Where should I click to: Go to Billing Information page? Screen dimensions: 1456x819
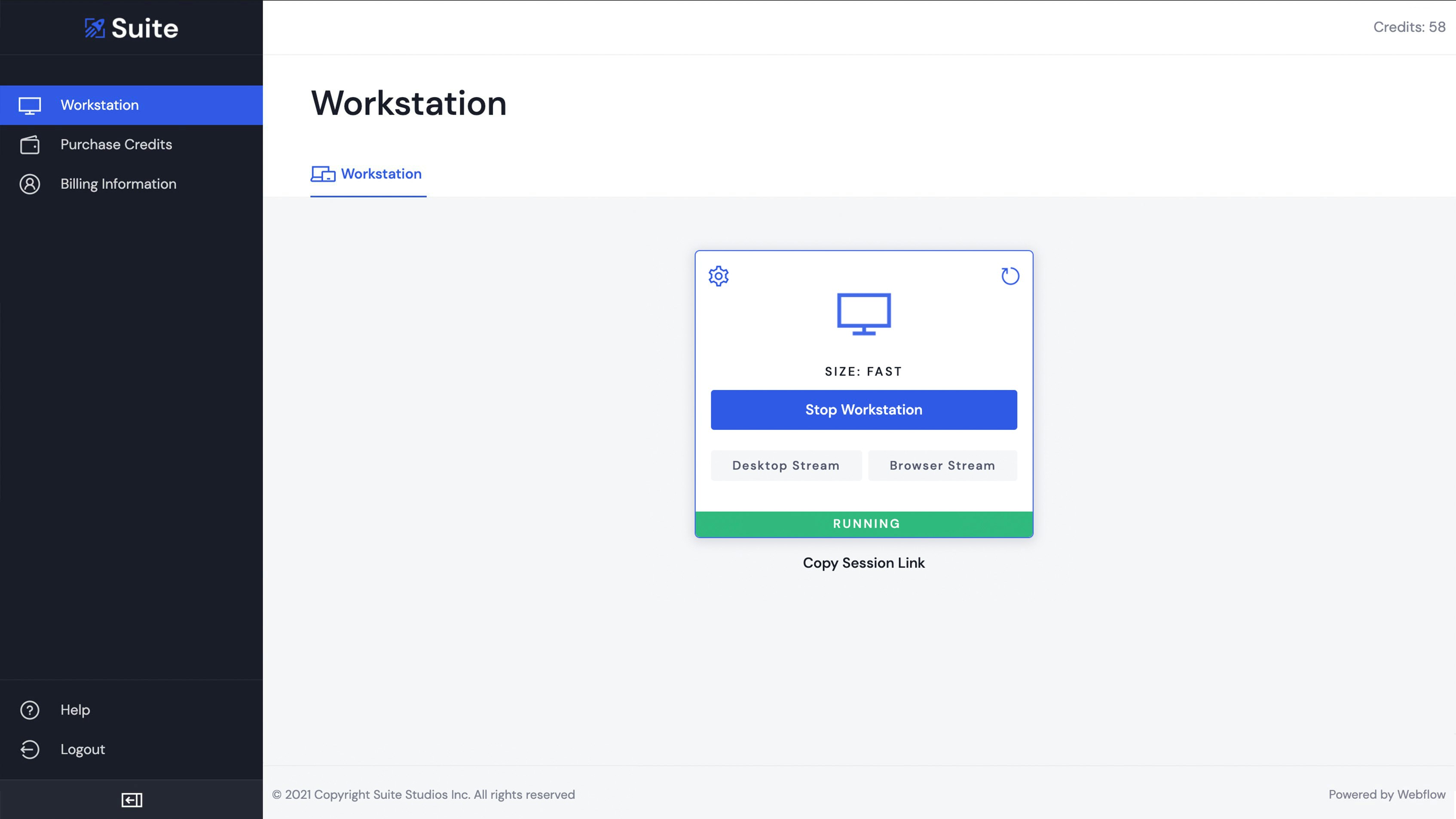118,184
